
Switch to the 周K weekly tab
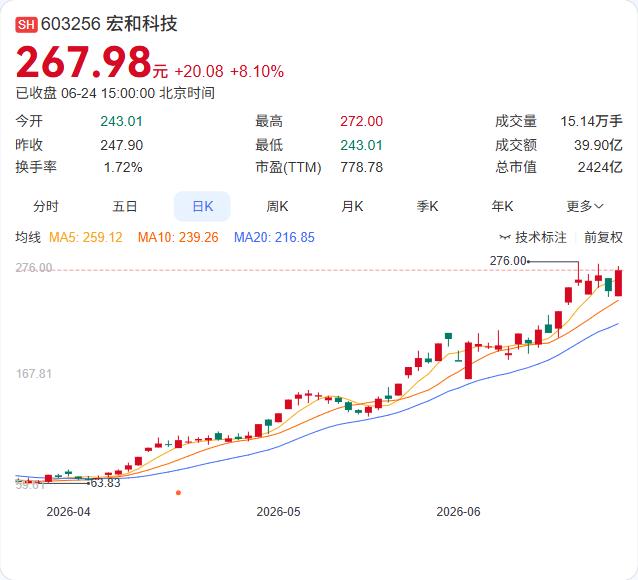click(277, 206)
